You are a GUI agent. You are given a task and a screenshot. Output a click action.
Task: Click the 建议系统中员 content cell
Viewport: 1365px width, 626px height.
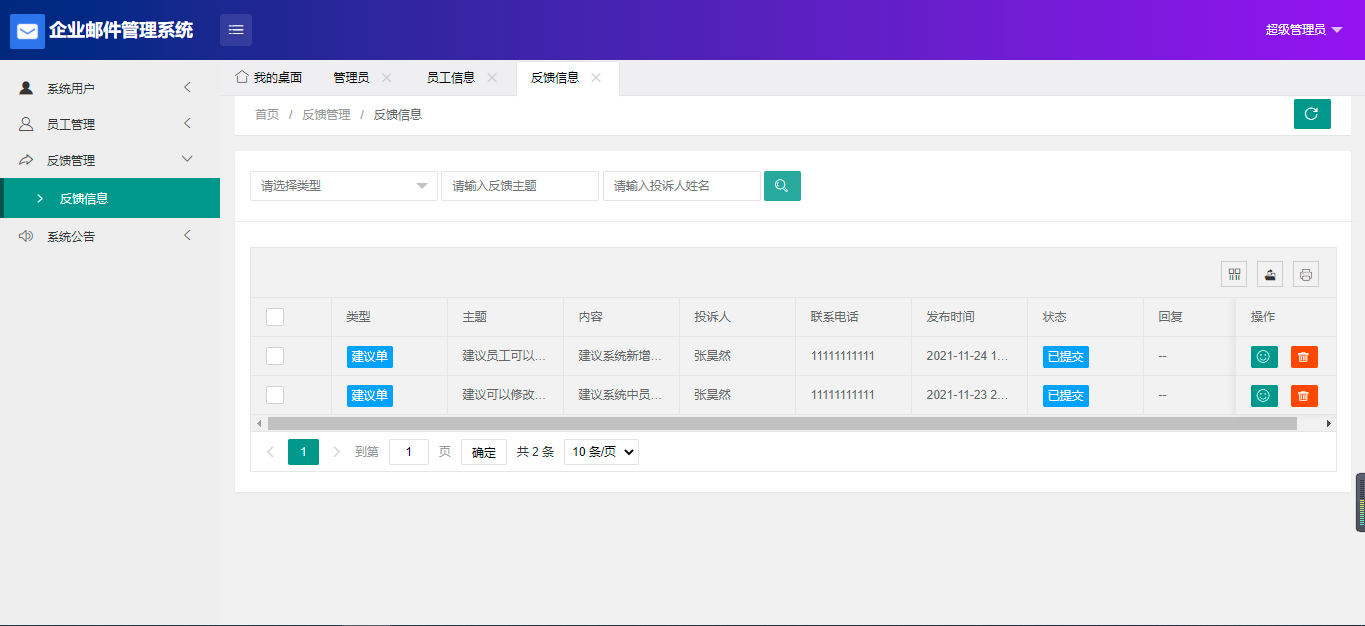pyautogui.click(x=621, y=395)
